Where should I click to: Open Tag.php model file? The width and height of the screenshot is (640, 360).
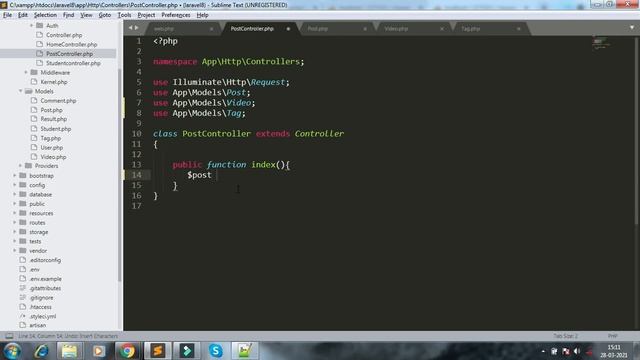click(51, 138)
